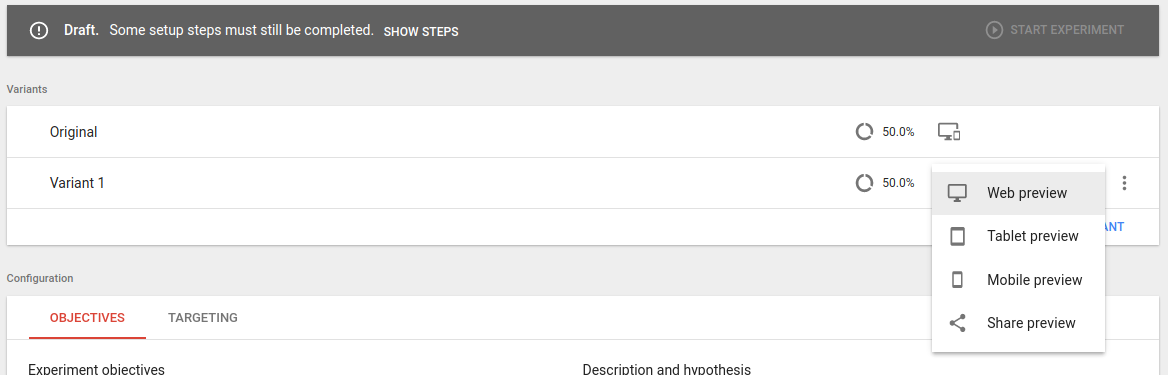Click the Original variant weight pie icon
The height and width of the screenshot is (375, 1168).
[864, 132]
